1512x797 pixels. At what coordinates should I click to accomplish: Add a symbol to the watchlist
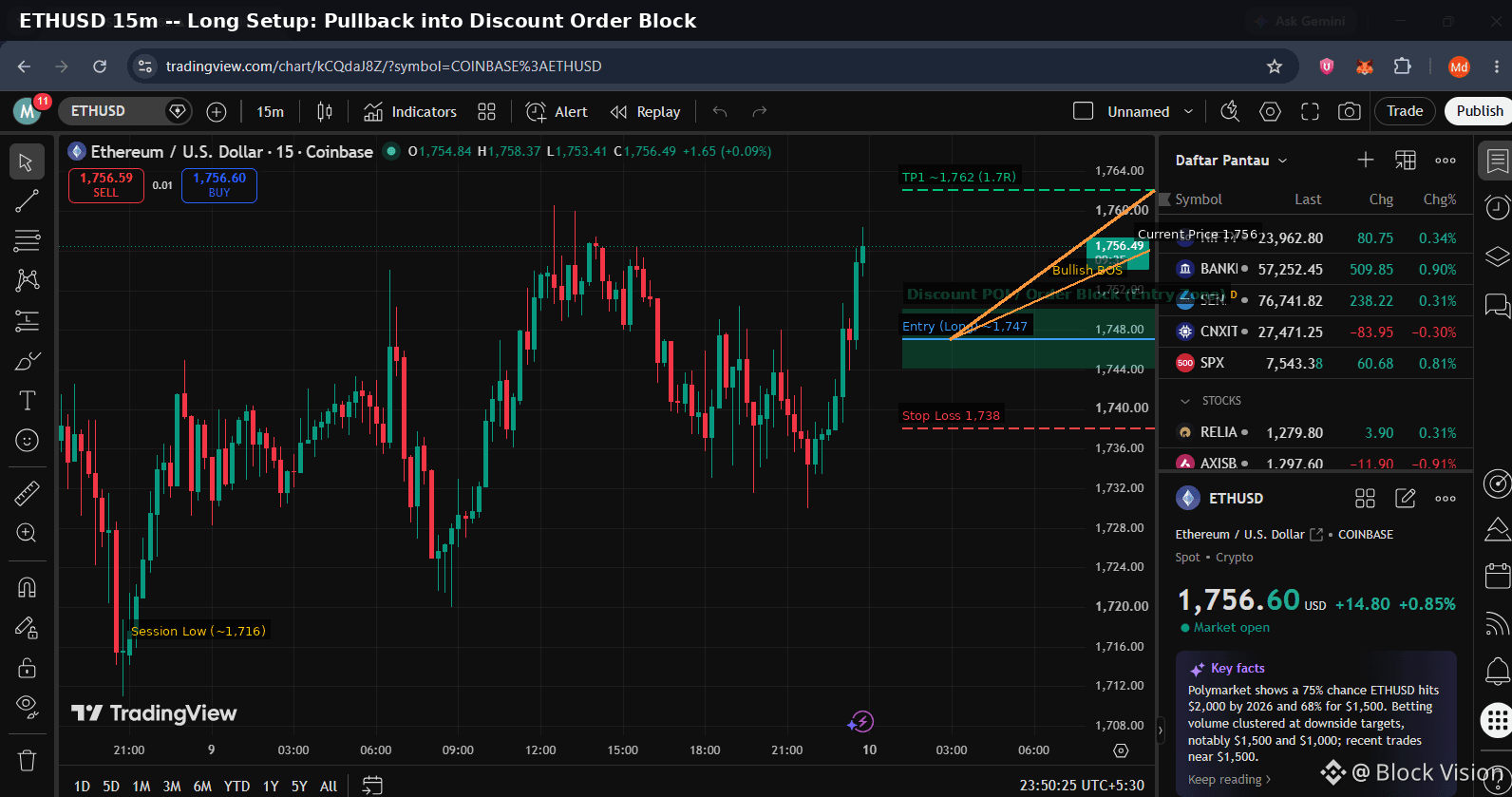click(x=1366, y=160)
